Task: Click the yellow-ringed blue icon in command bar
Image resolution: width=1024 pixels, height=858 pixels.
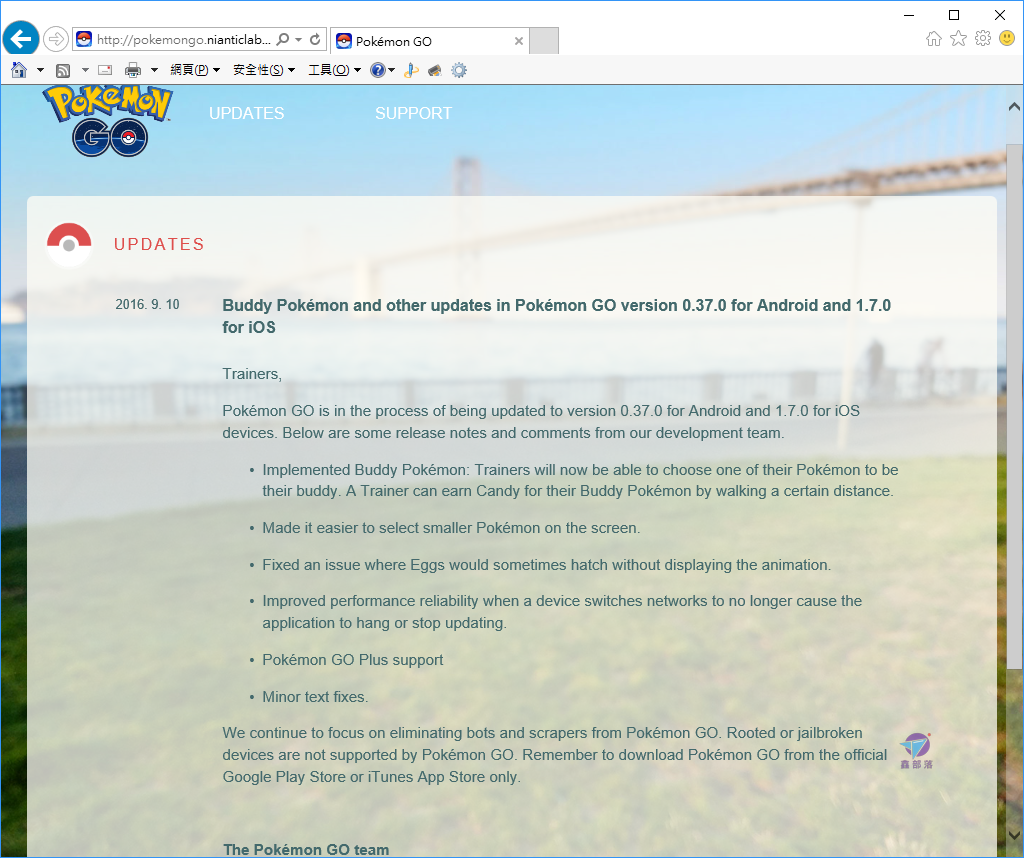Action: pos(411,70)
